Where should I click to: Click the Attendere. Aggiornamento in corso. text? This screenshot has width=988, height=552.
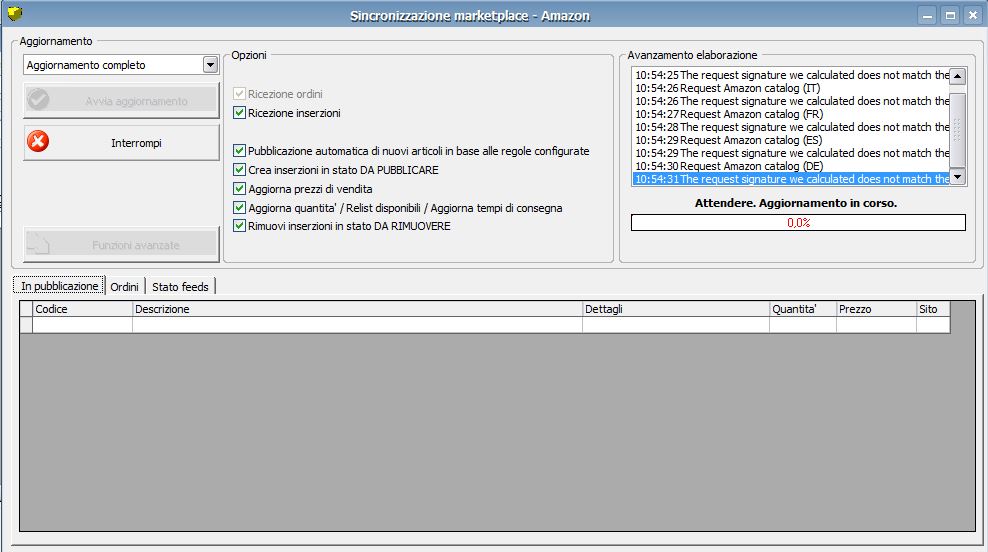pyautogui.click(x=796, y=203)
